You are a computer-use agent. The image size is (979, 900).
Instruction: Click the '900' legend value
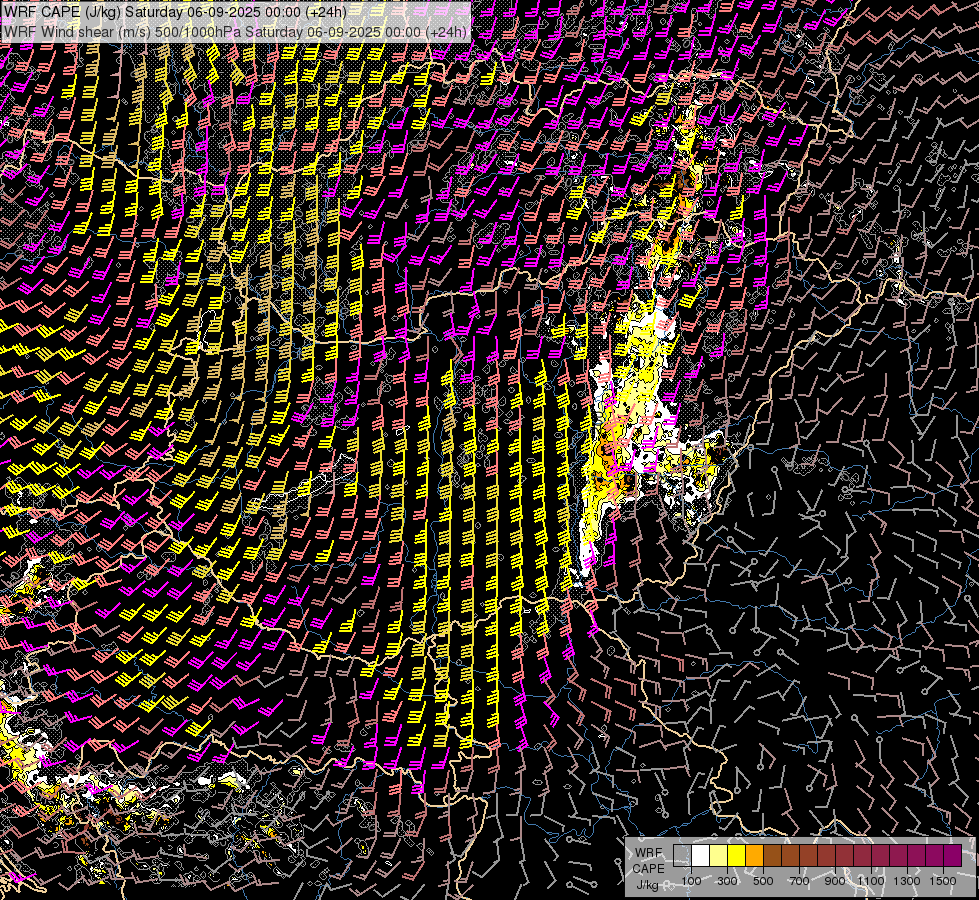tap(835, 881)
